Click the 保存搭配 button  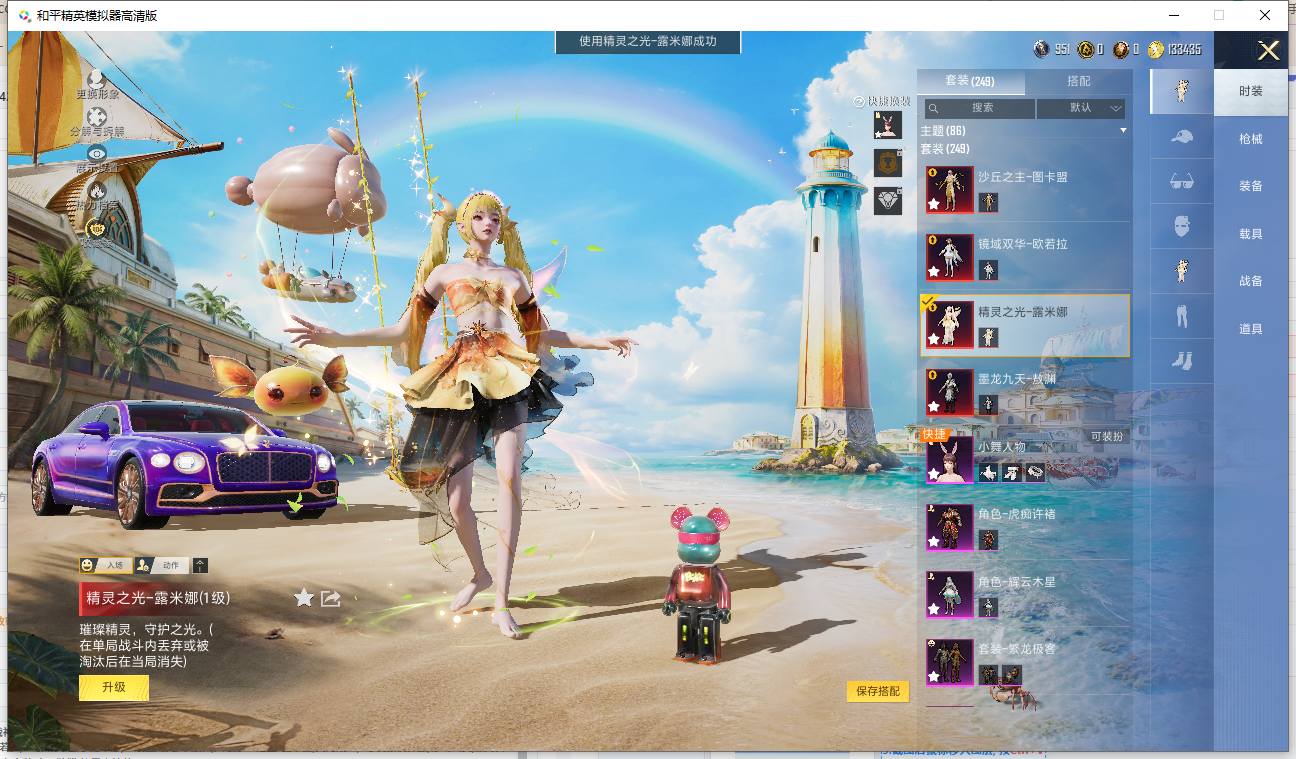point(878,691)
